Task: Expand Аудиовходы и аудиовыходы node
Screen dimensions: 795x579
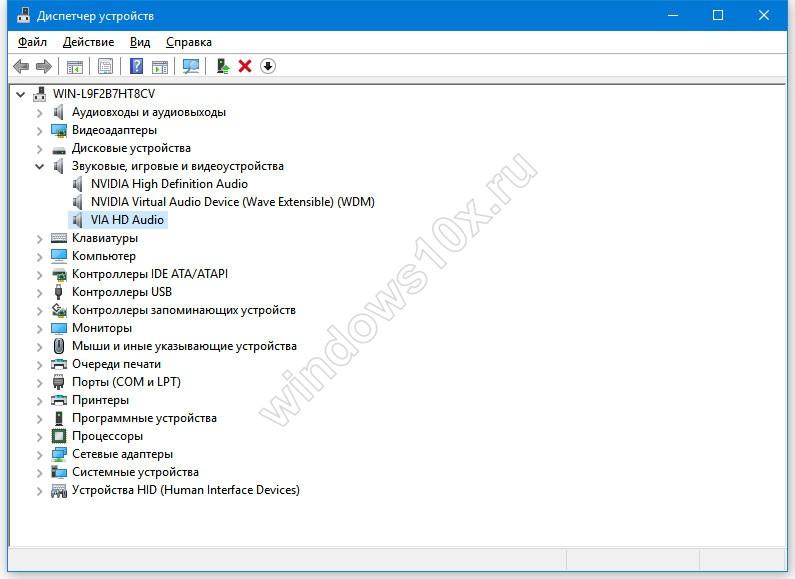Action: (40, 113)
